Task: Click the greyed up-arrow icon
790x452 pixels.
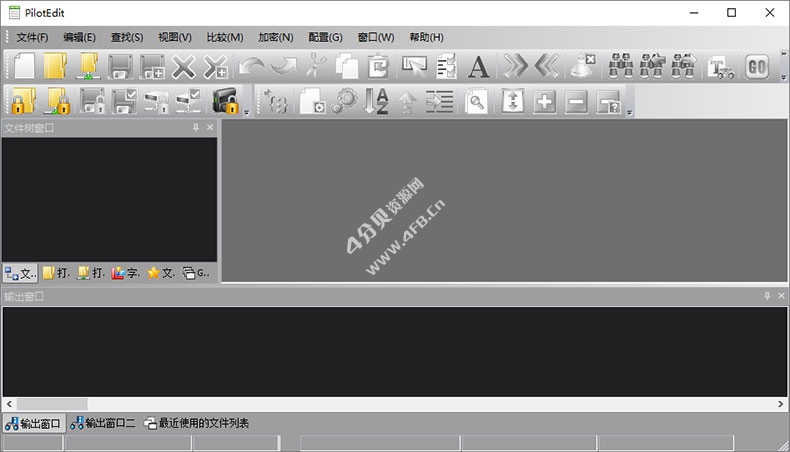Action: tap(407, 102)
